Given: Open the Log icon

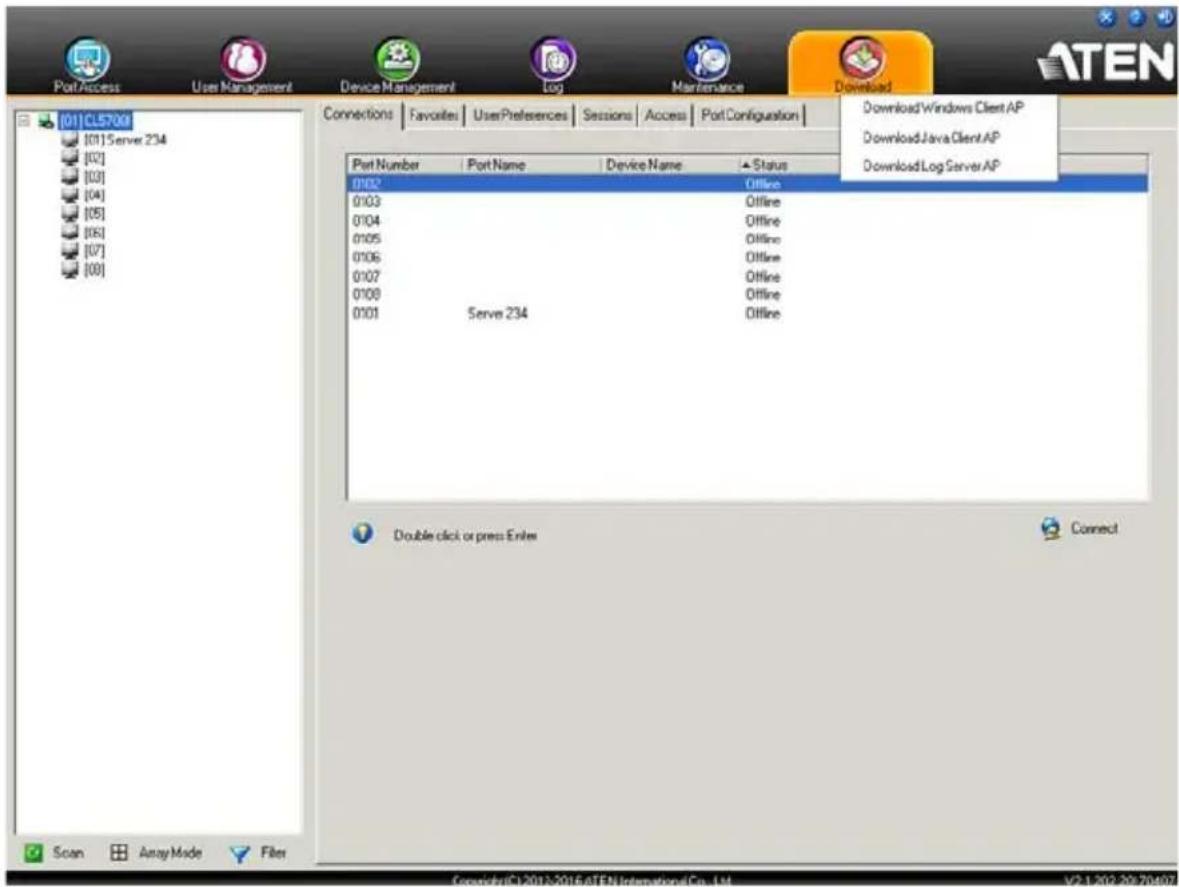Looking at the screenshot, I should (553, 59).
